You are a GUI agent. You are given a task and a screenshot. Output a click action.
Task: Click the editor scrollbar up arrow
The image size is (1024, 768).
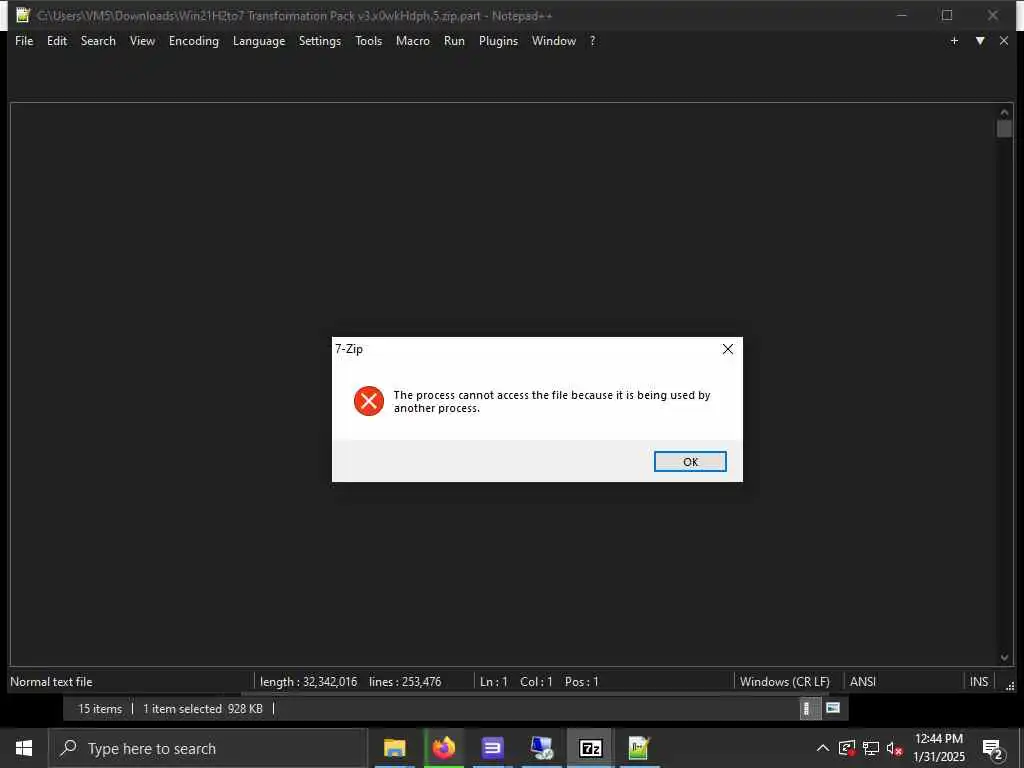point(1004,112)
